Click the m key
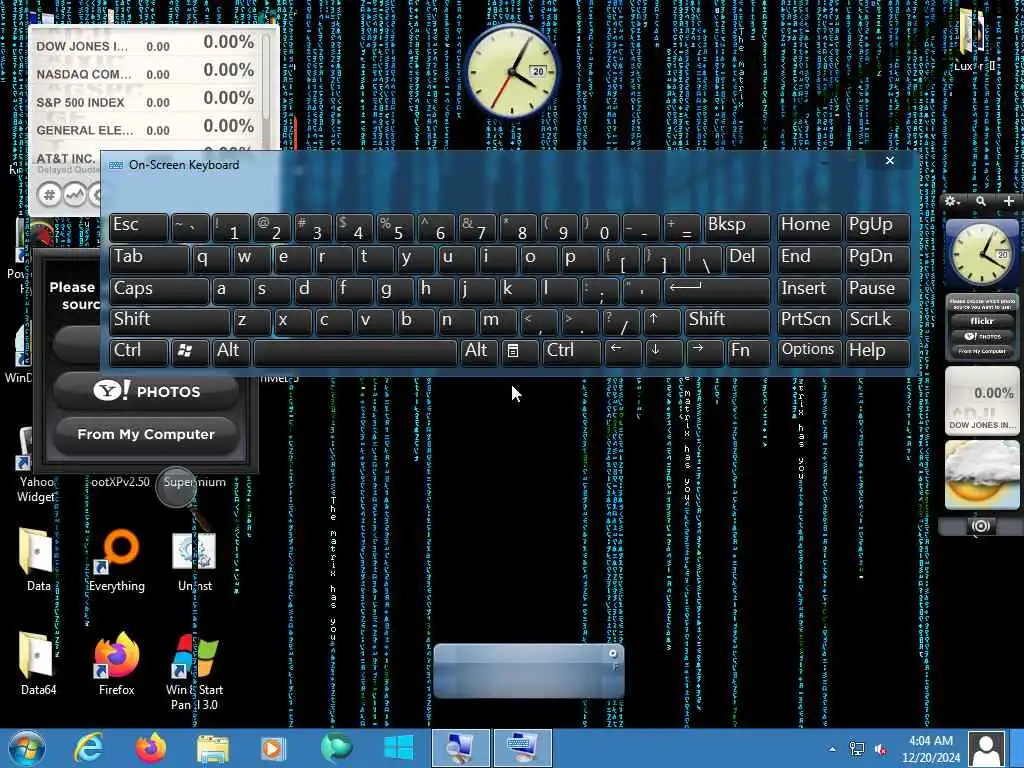Image resolution: width=1024 pixels, height=768 pixels. (498, 321)
